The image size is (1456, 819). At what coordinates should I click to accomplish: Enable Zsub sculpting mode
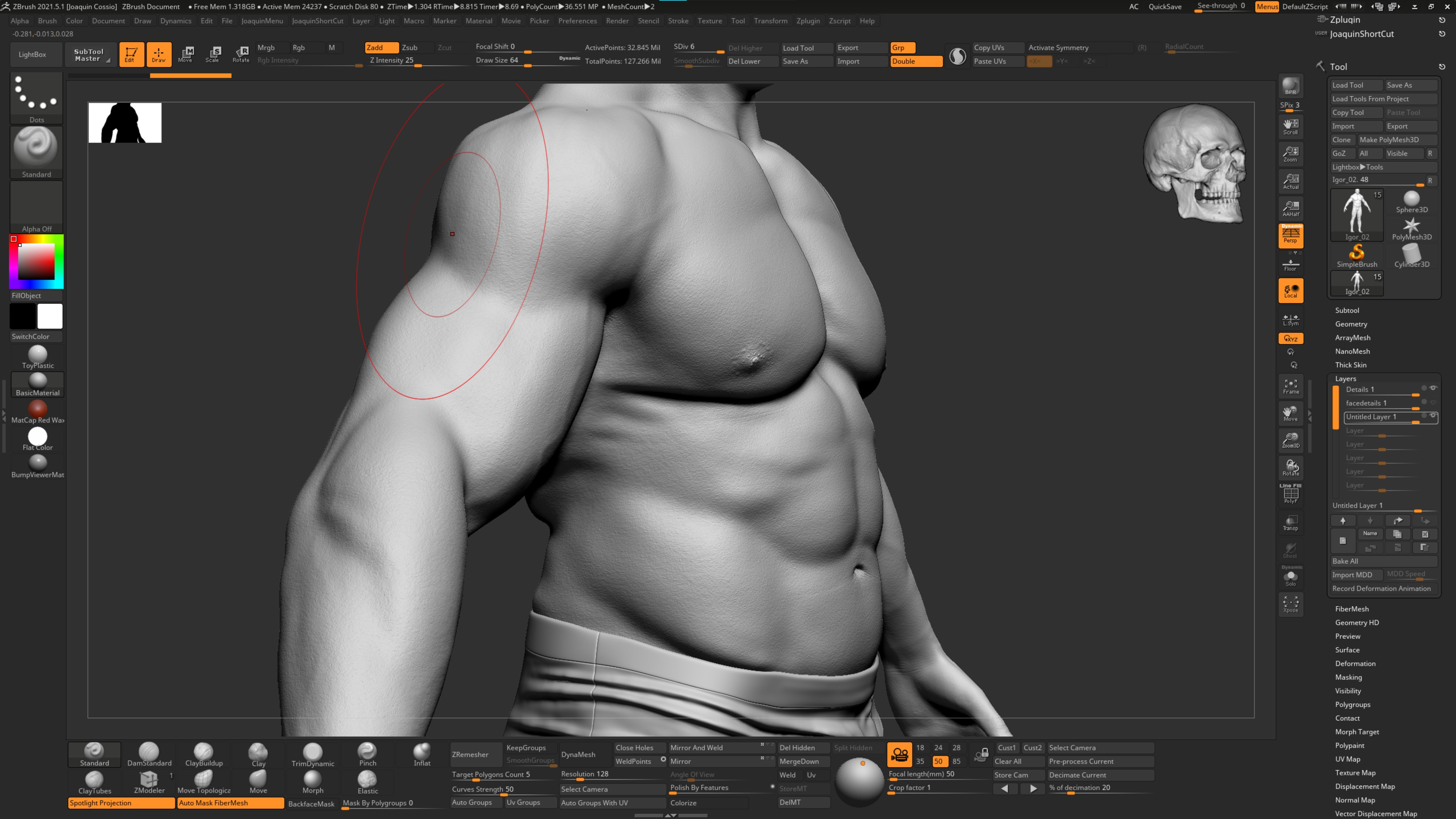coord(417,47)
